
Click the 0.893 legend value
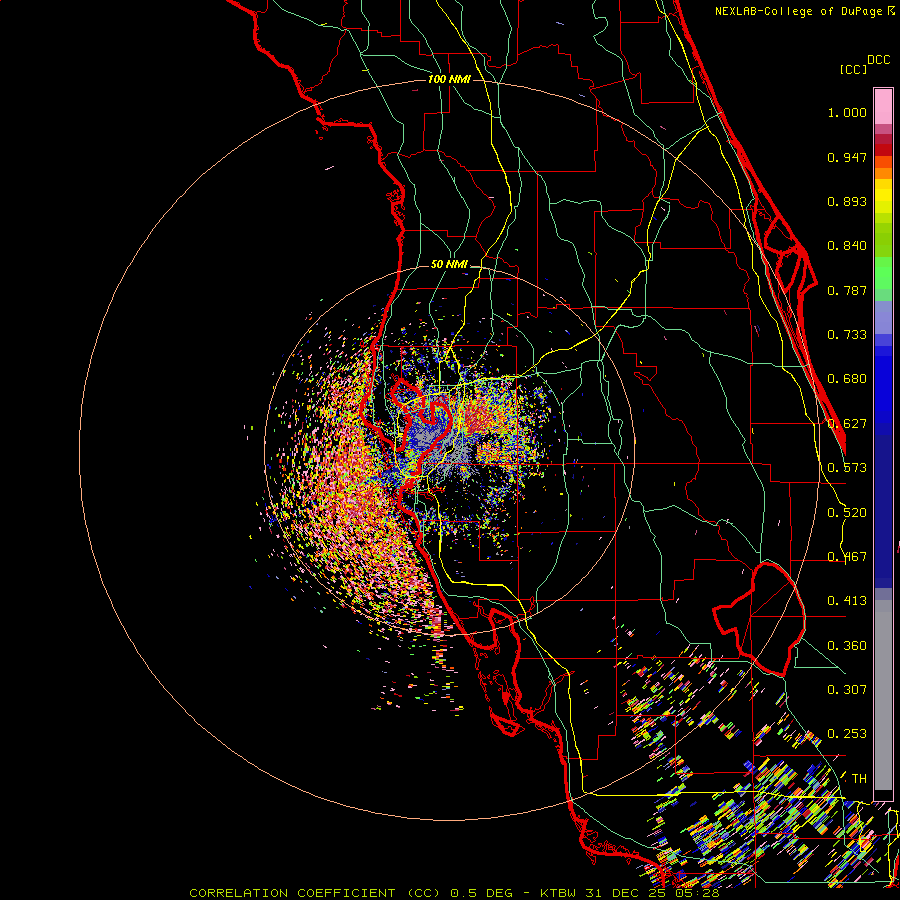(847, 201)
